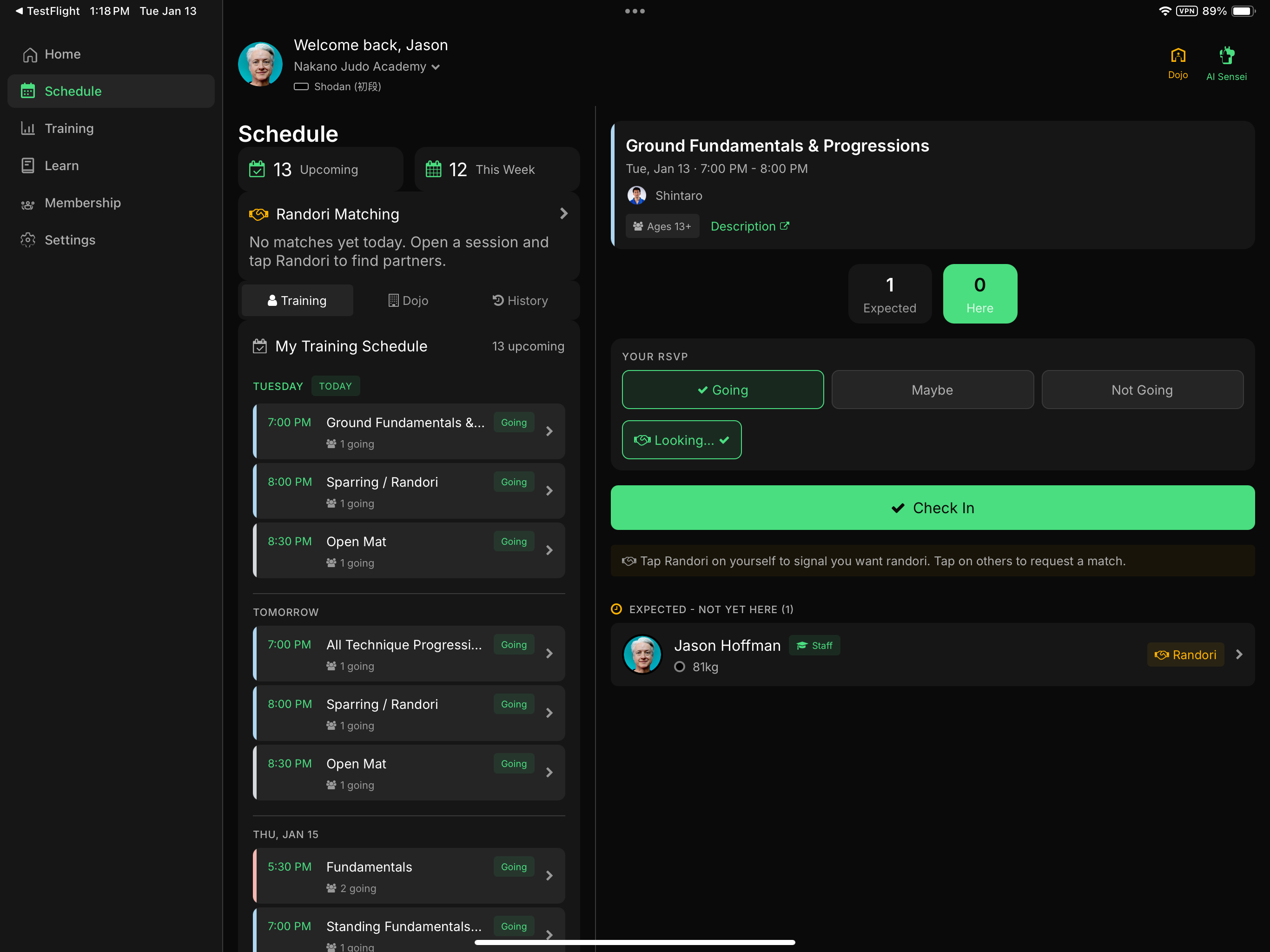Open today's Ground Fundamentals 7:00 PM session

click(409, 432)
